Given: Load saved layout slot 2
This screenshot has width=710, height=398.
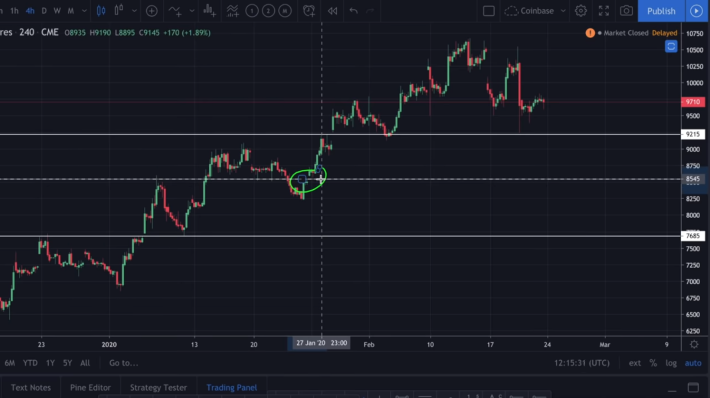Looking at the screenshot, I should point(268,11).
